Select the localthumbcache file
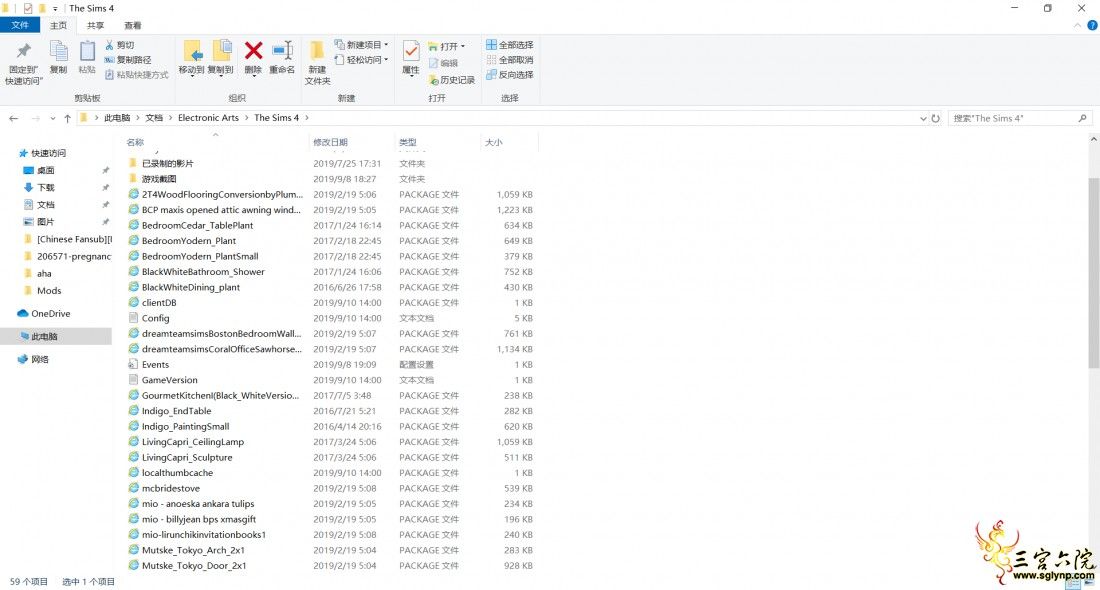This screenshot has width=1100, height=590. tap(177, 473)
